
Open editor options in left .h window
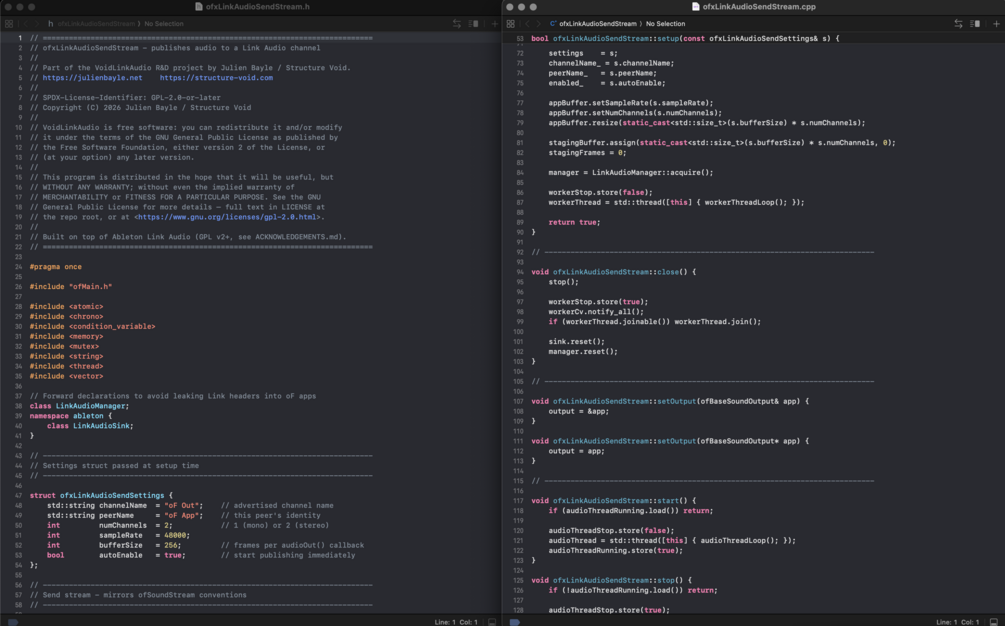coord(474,24)
